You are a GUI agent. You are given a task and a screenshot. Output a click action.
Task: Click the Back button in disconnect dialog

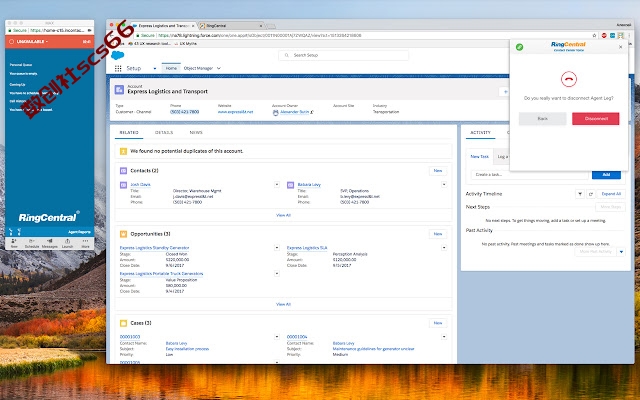pos(542,118)
